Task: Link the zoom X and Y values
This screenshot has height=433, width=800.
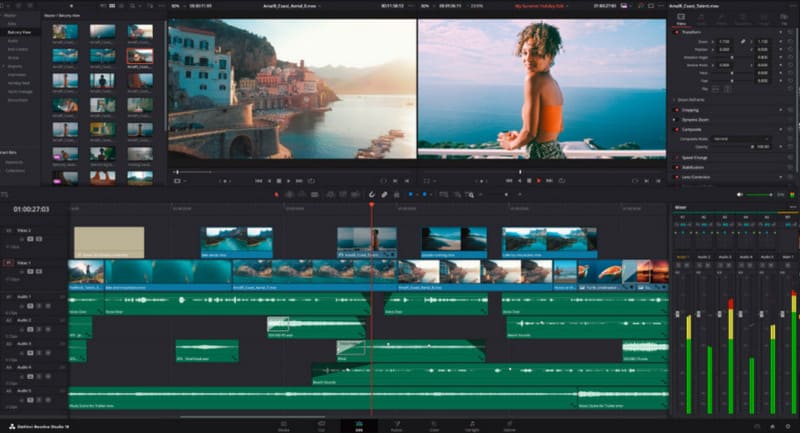Action: click(x=743, y=41)
